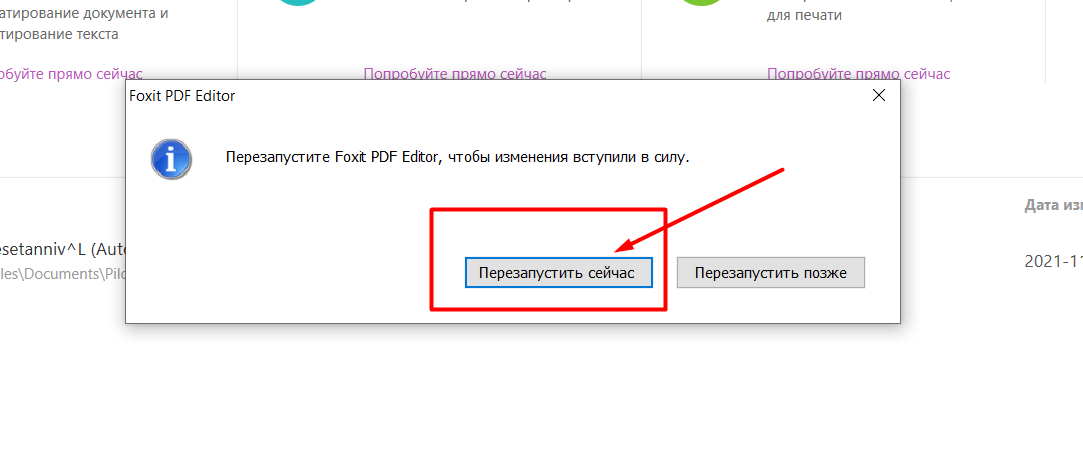1083x454 pixels.
Task: Close the Foxit PDF Editor dialog
Action: click(x=879, y=96)
